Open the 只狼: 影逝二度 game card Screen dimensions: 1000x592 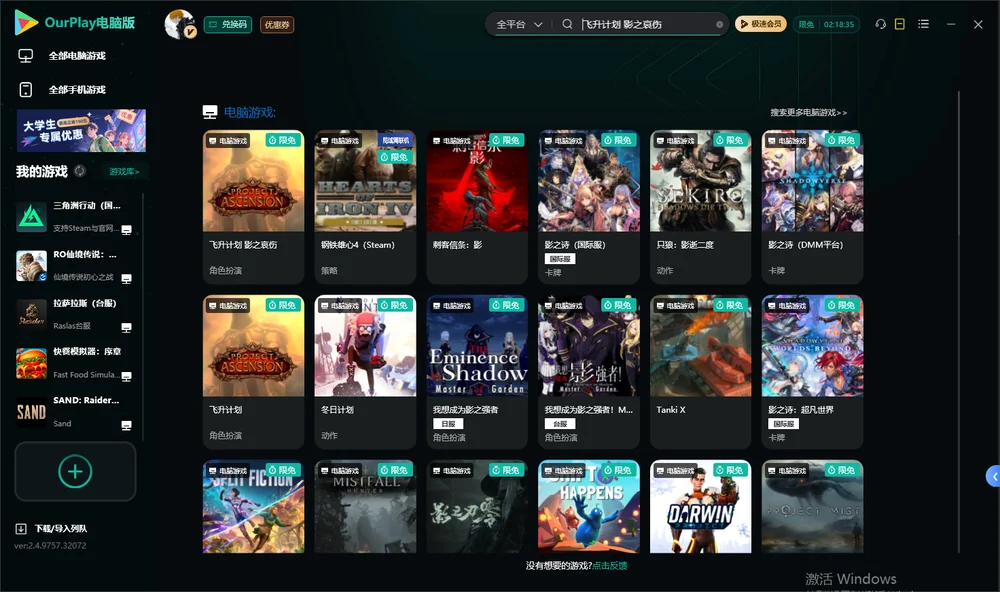point(700,207)
